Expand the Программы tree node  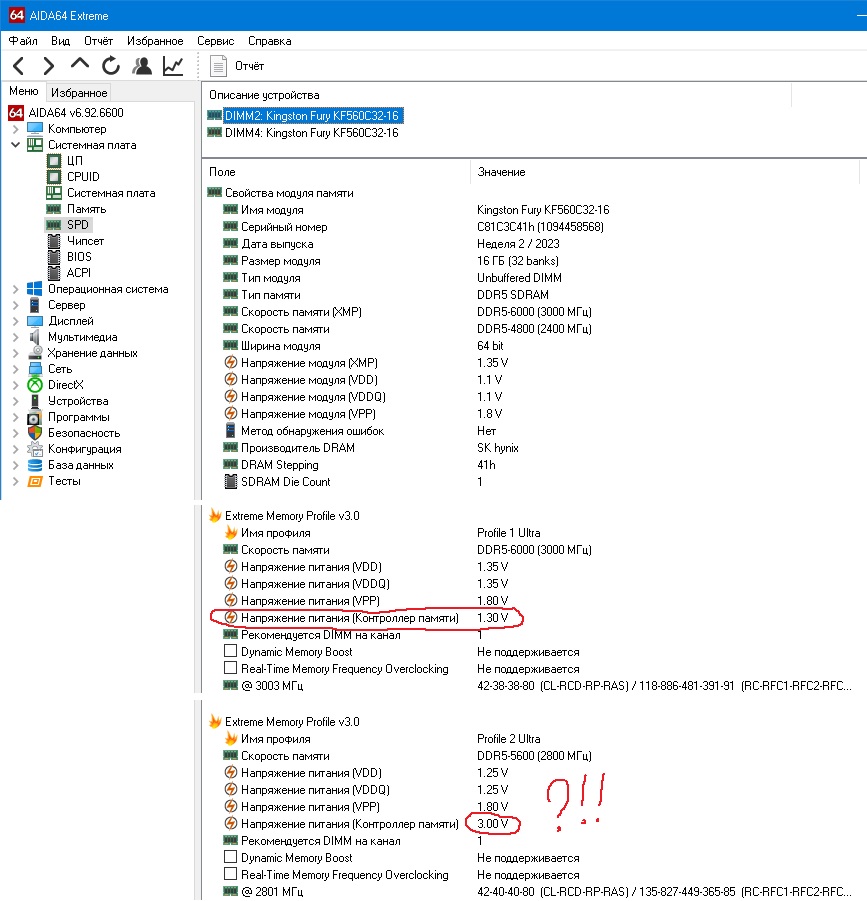(16, 417)
